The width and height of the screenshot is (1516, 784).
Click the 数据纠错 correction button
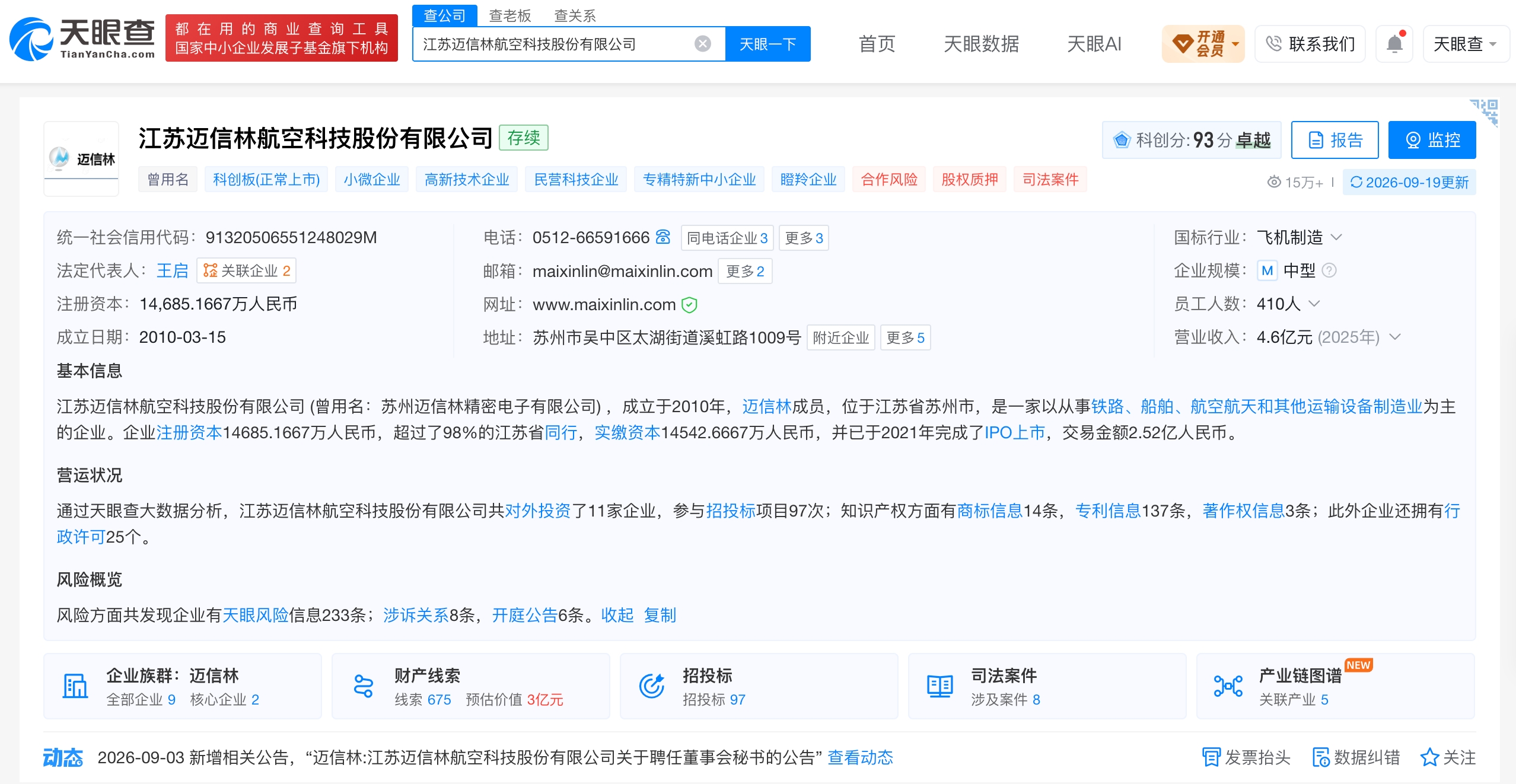(1356, 757)
